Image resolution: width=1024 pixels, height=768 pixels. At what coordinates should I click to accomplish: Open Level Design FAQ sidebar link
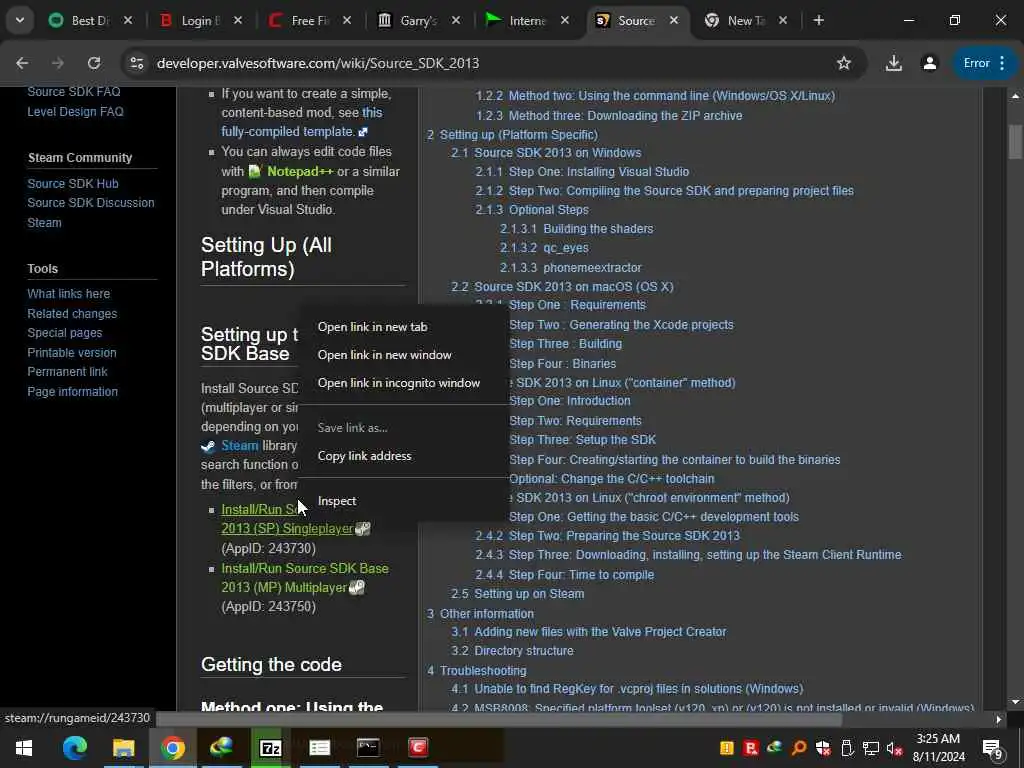pos(75,112)
